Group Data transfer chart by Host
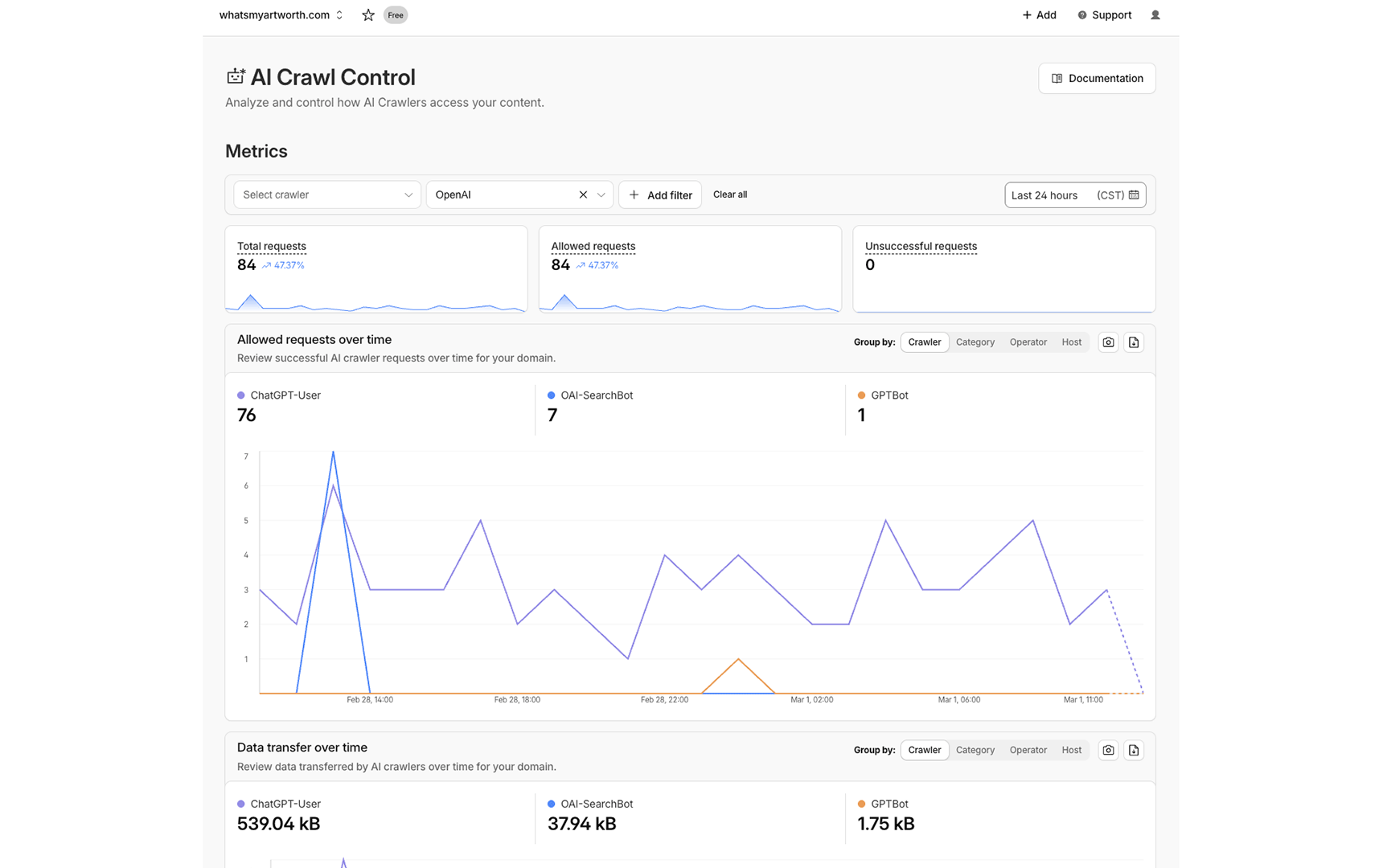1383x868 pixels. (x=1071, y=750)
